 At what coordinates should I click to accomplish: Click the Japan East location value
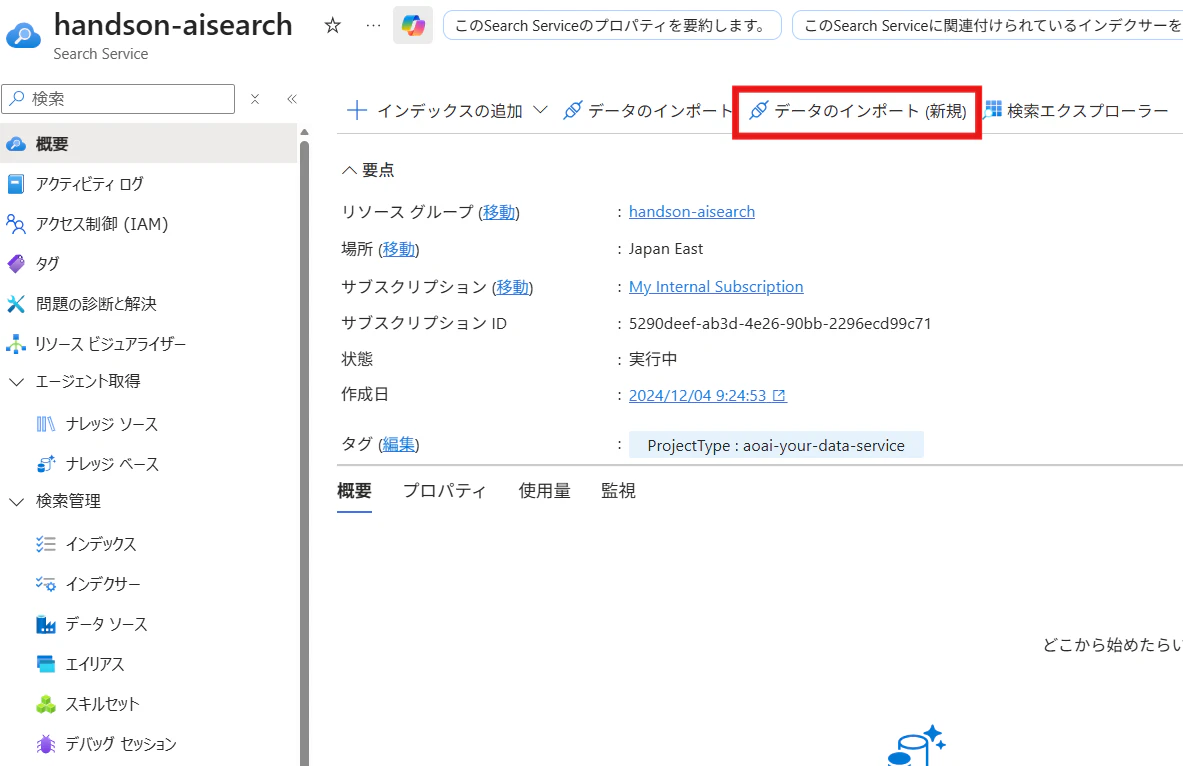click(x=665, y=249)
